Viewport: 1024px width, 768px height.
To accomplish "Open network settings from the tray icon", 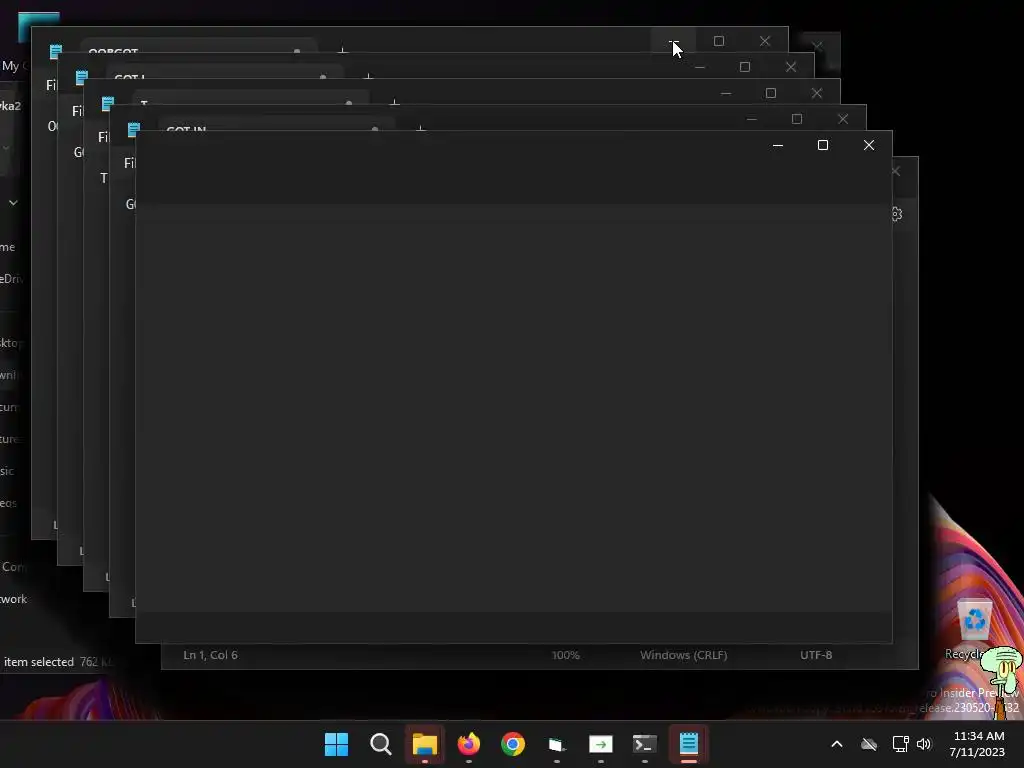I will 901,744.
